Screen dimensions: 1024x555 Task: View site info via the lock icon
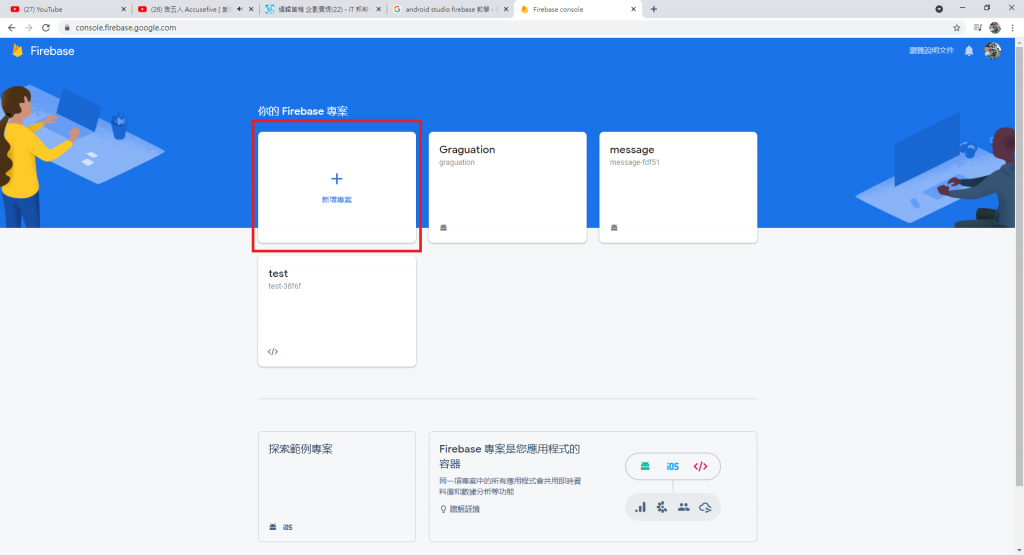pyautogui.click(x=67, y=27)
